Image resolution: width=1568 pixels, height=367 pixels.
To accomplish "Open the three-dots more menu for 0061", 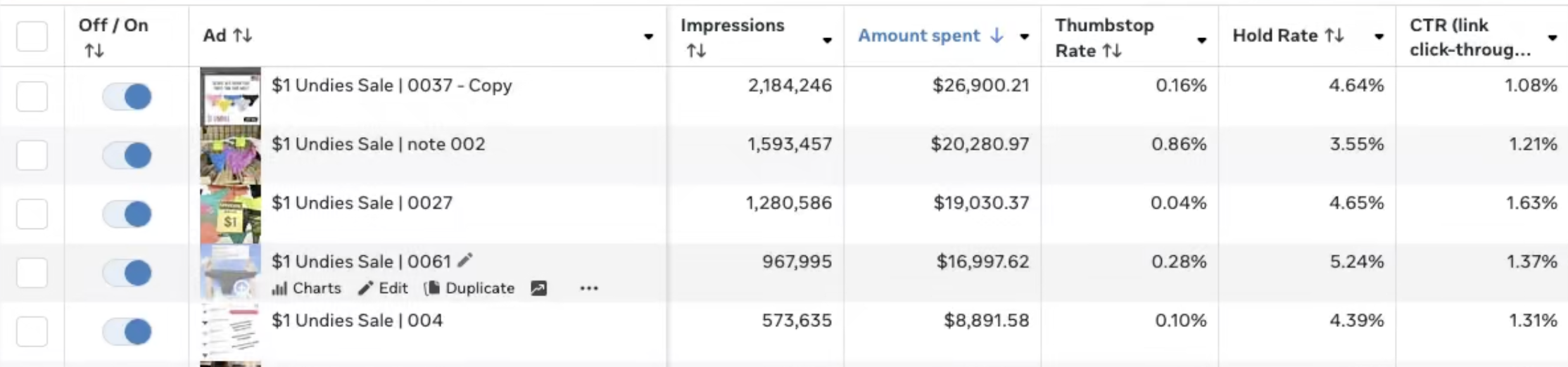I will click(x=589, y=288).
